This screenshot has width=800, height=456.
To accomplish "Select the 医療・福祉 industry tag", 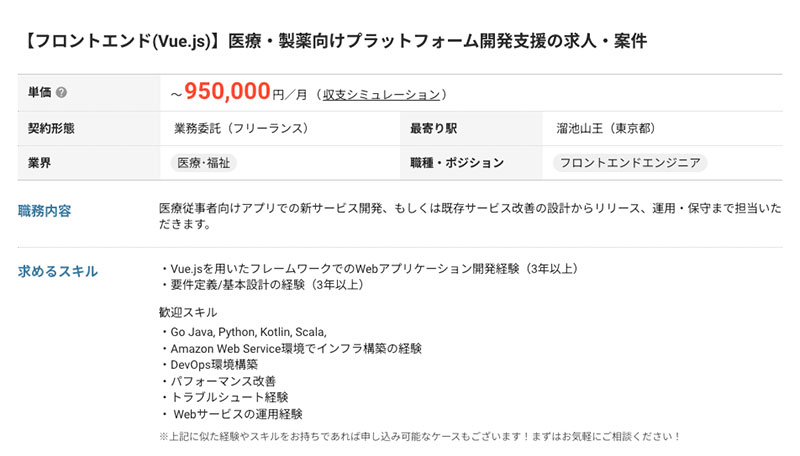I will (205, 162).
